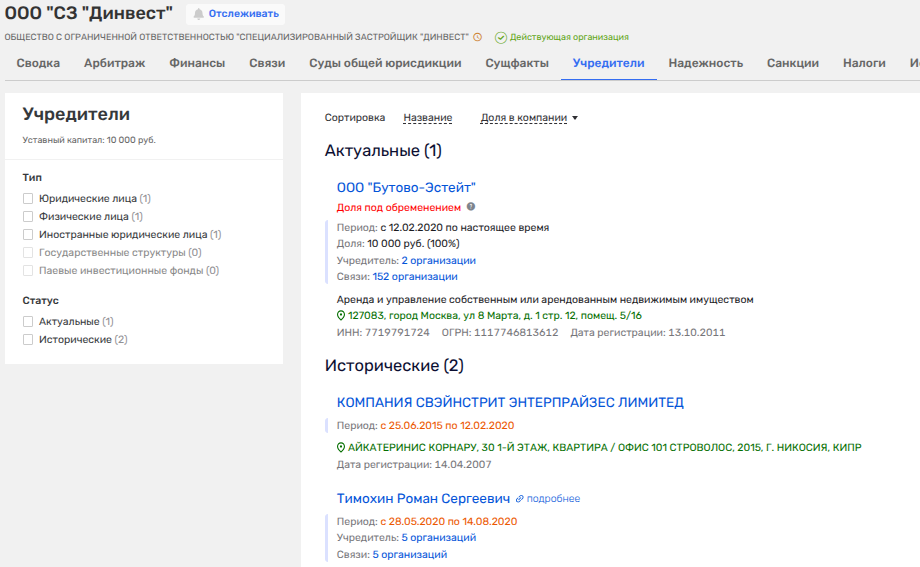
Task: Open the Надежность tab
Action: pos(705,63)
